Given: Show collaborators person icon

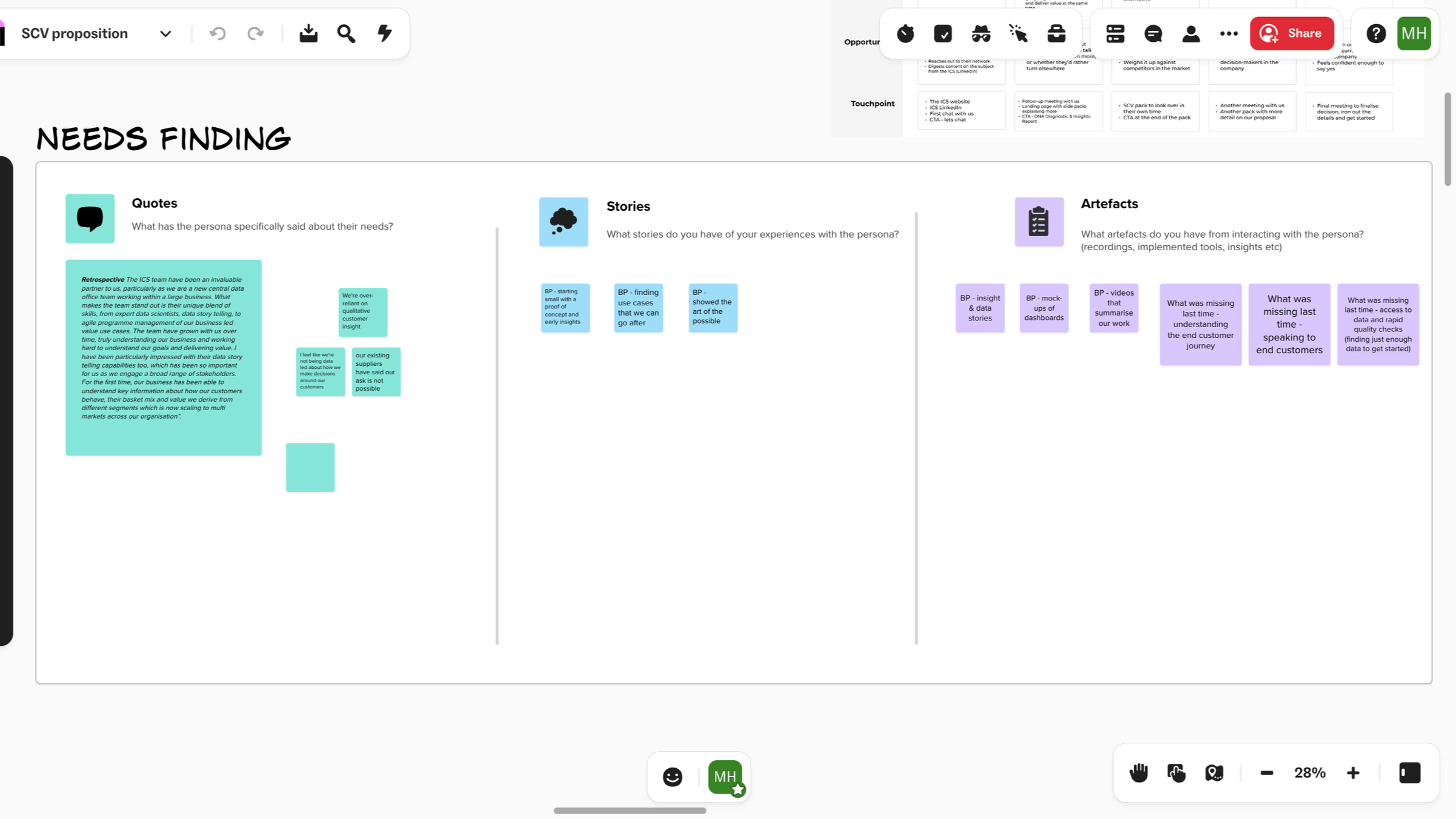Looking at the screenshot, I should (1191, 33).
